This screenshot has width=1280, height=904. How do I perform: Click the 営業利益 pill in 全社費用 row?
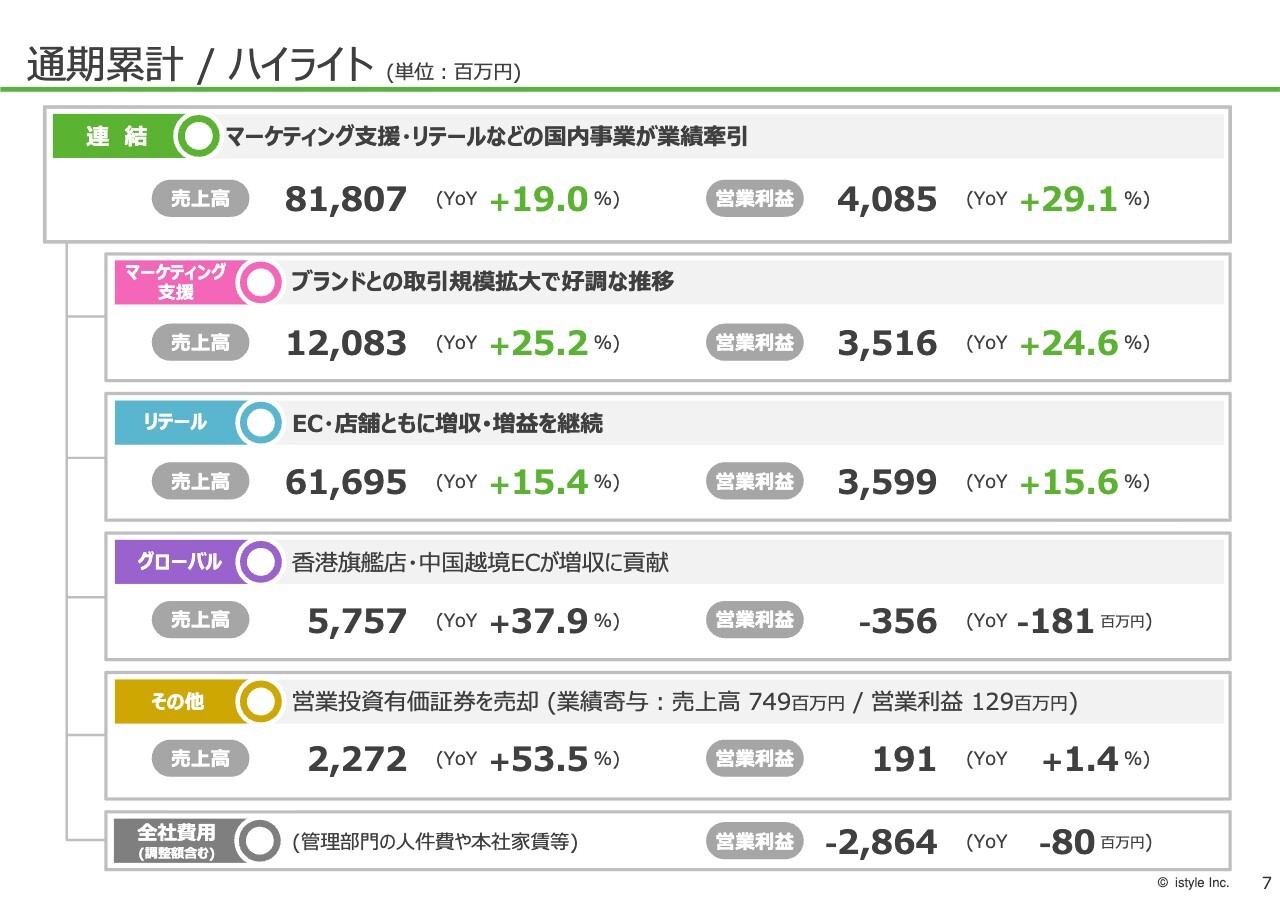[x=755, y=842]
